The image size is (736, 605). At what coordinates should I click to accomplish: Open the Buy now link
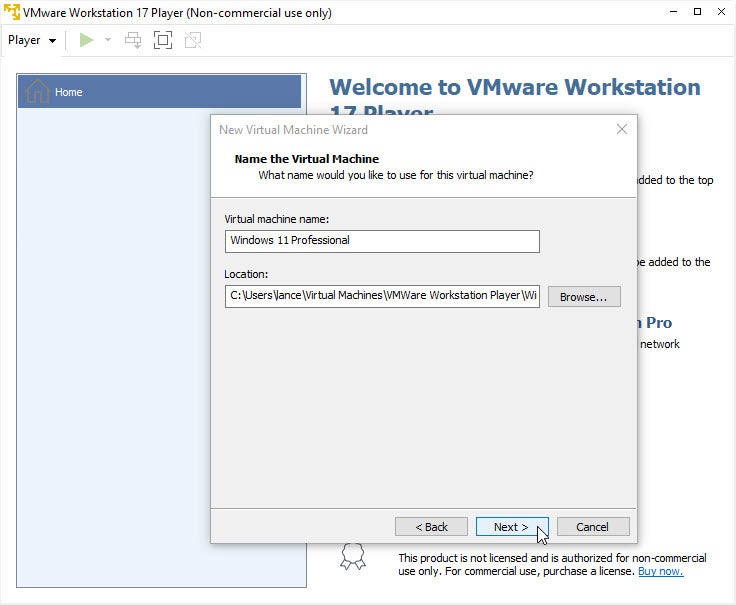click(x=660, y=571)
